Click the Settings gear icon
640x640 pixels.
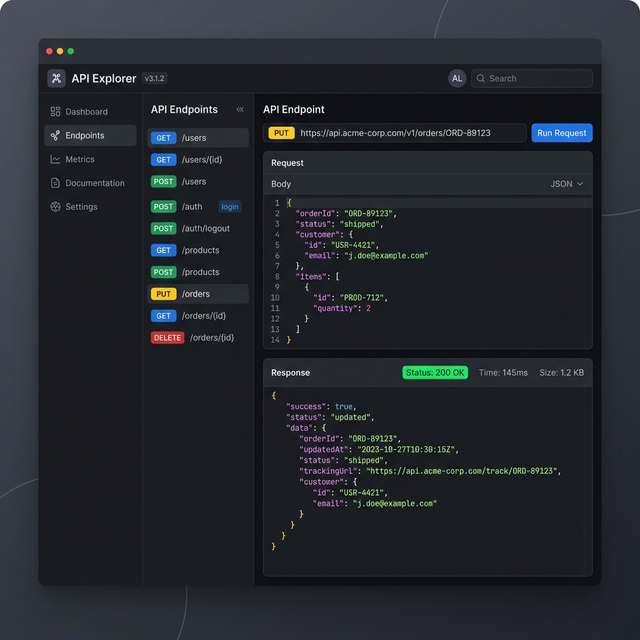coord(55,207)
